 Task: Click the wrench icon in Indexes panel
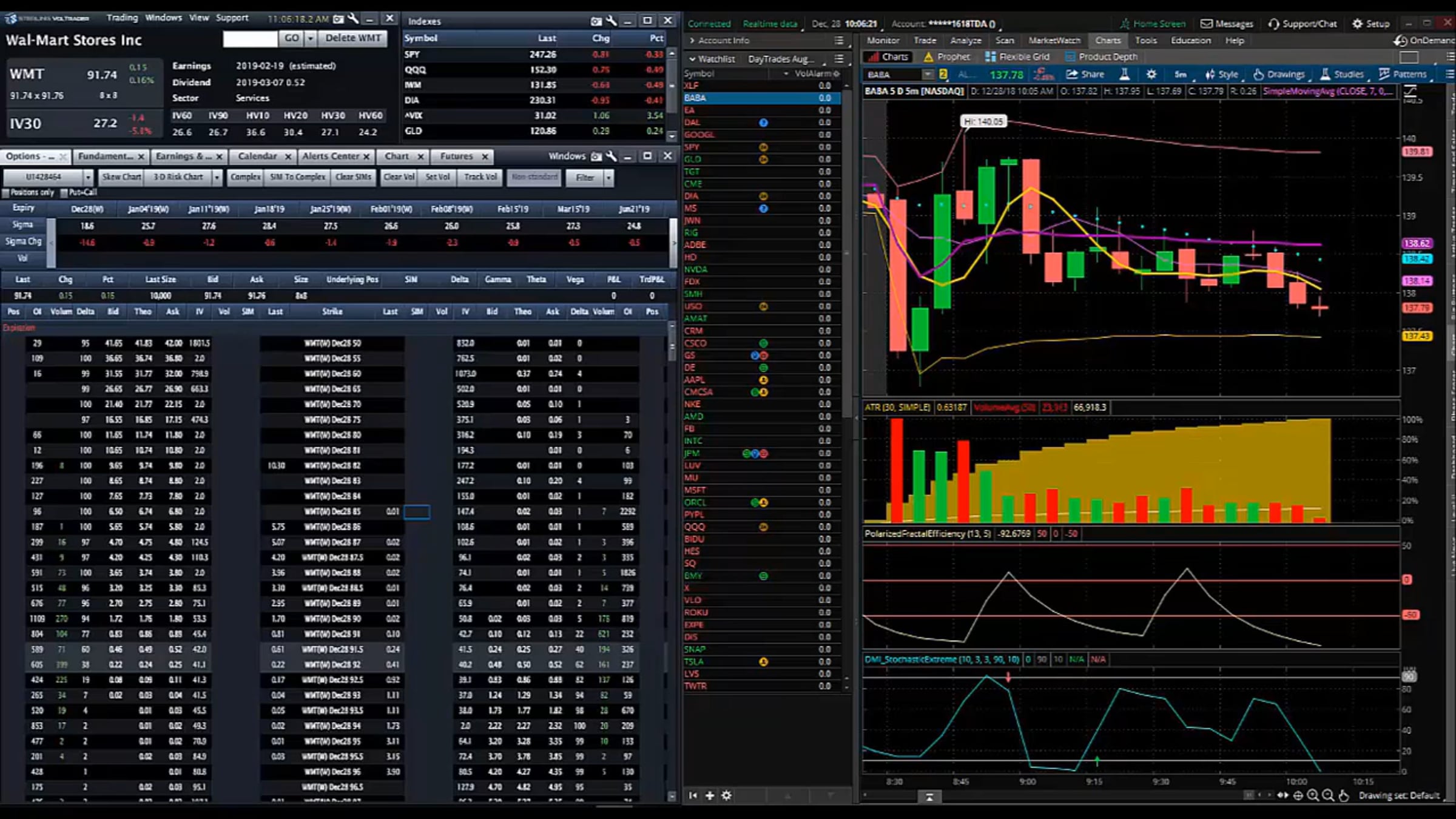tap(612, 21)
